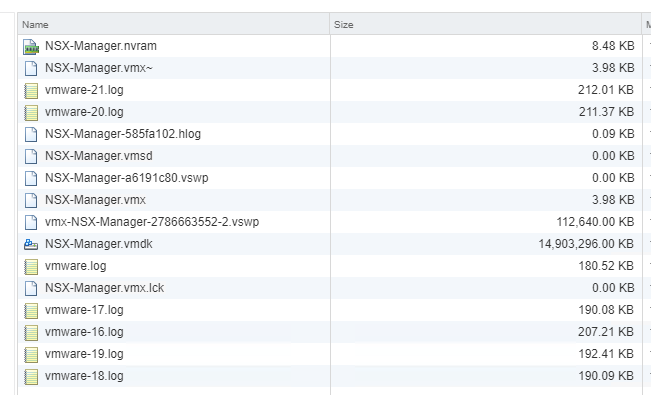Click the NSX-Manager.vmdk disk icon
This screenshot has width=651, height=395.
(x=31, y=244)
